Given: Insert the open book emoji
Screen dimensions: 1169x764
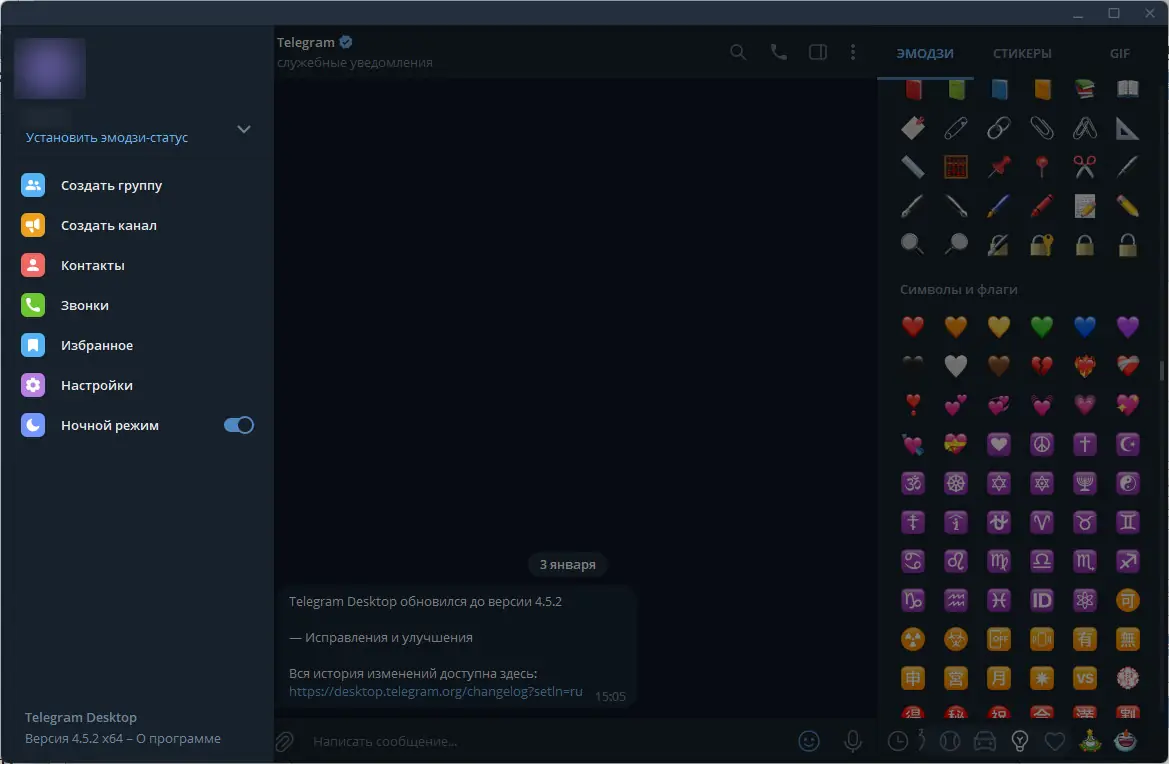Looking at the screenshot, I should (1127, 89).
